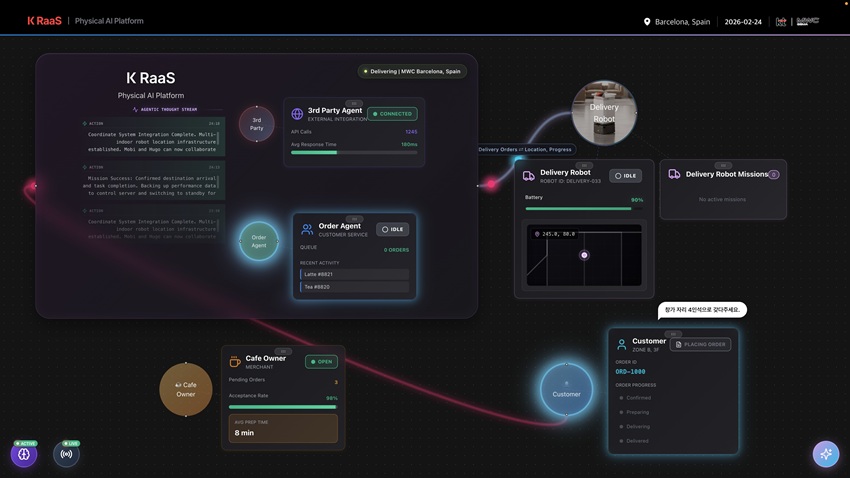Select the Barcelona, Spain location item
The image size is (850, 478).
click(x=677, y=21)
